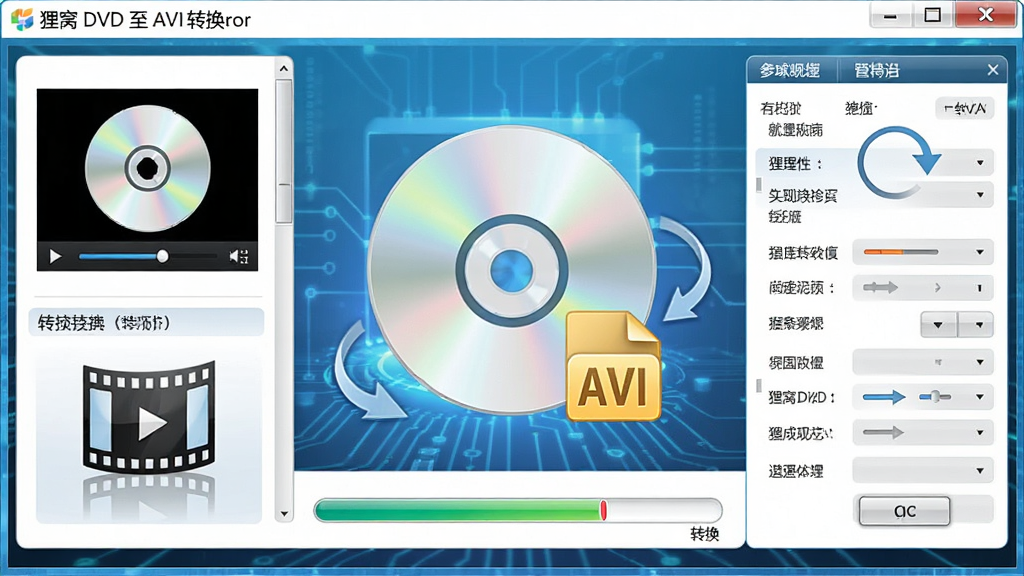Click the blue right arrow in DVD row
This screenshot has width=1024, height=576.
(884, 396)
